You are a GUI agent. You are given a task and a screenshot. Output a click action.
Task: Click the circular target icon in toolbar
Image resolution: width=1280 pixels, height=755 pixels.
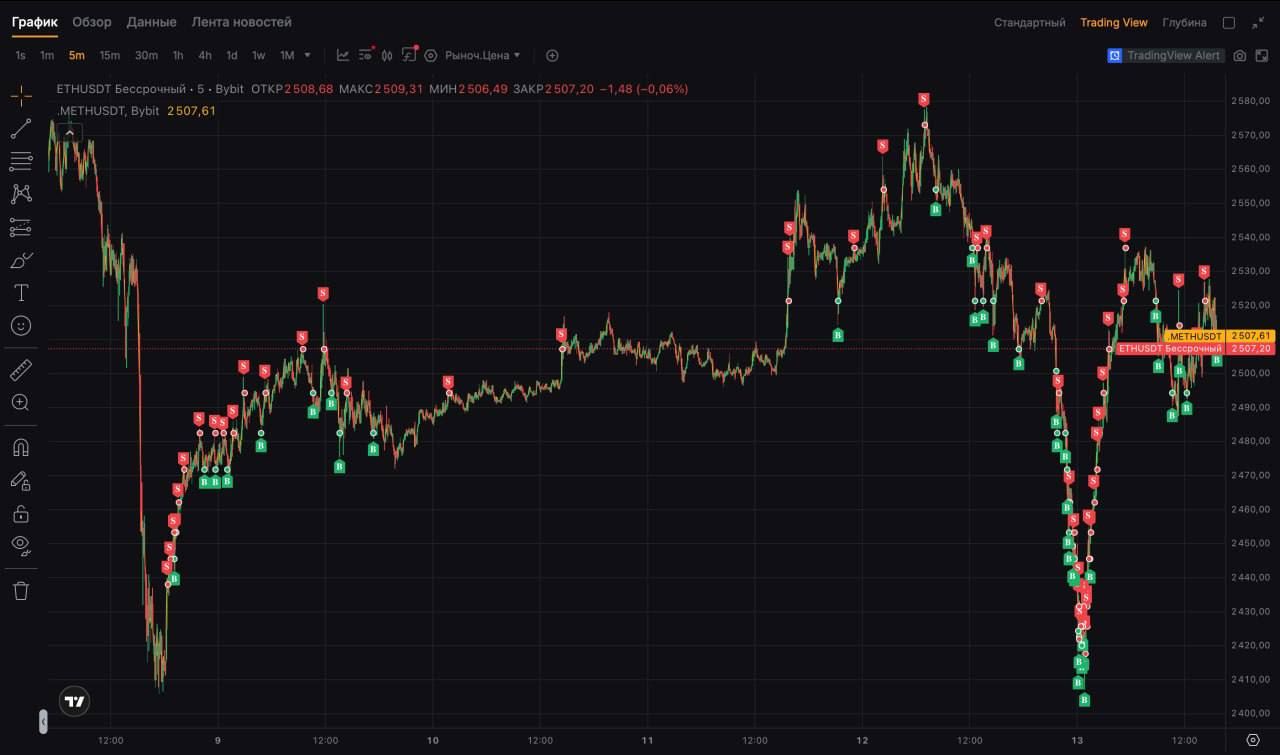(431, 55)
